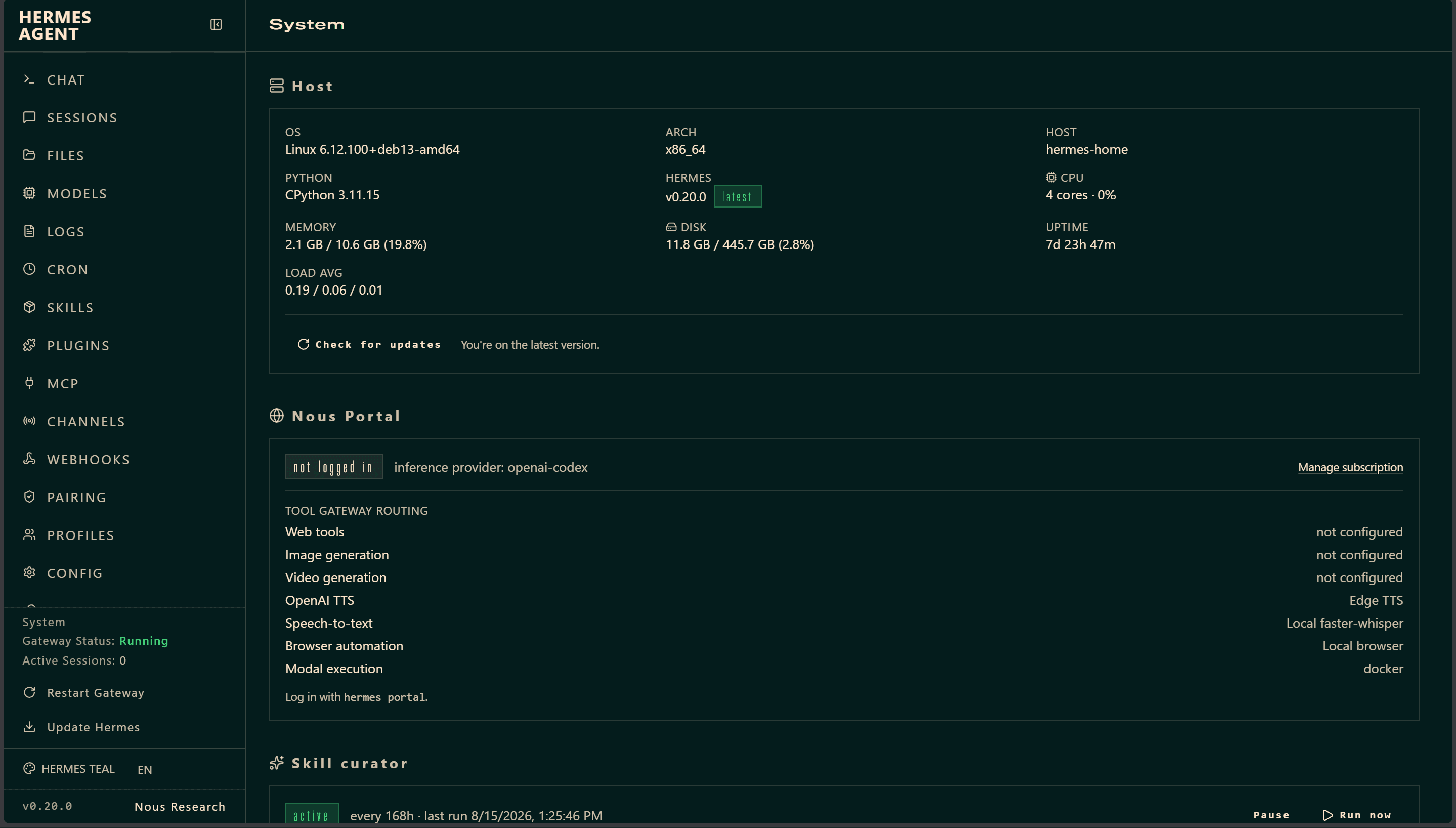Click Restart Gateway label
The image size is (1456, 828).
(x=96, y=693)
